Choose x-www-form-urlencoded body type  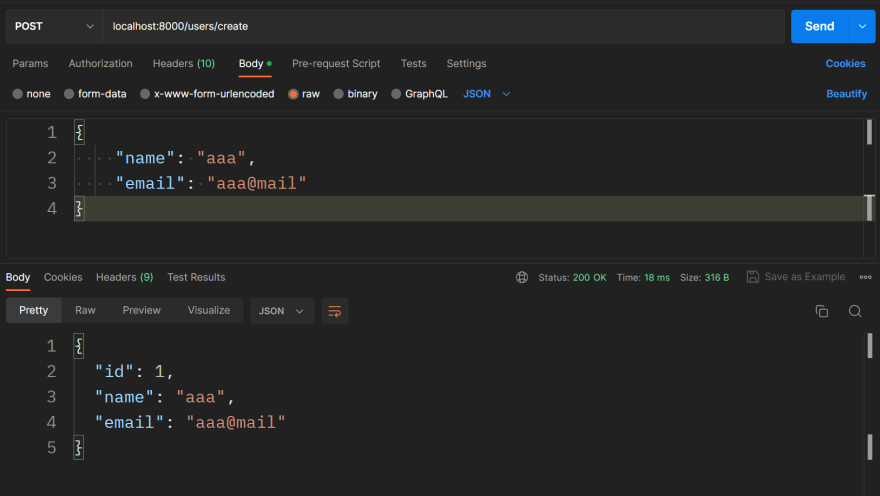pyautogui.click(x=145, y=94)
